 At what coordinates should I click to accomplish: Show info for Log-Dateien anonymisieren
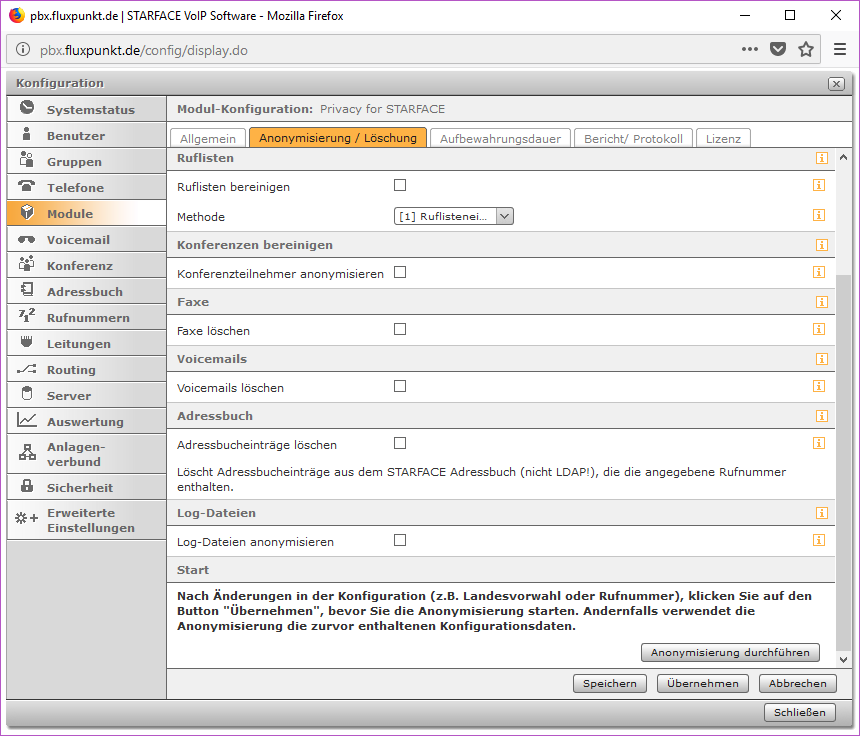pos(818,540)
